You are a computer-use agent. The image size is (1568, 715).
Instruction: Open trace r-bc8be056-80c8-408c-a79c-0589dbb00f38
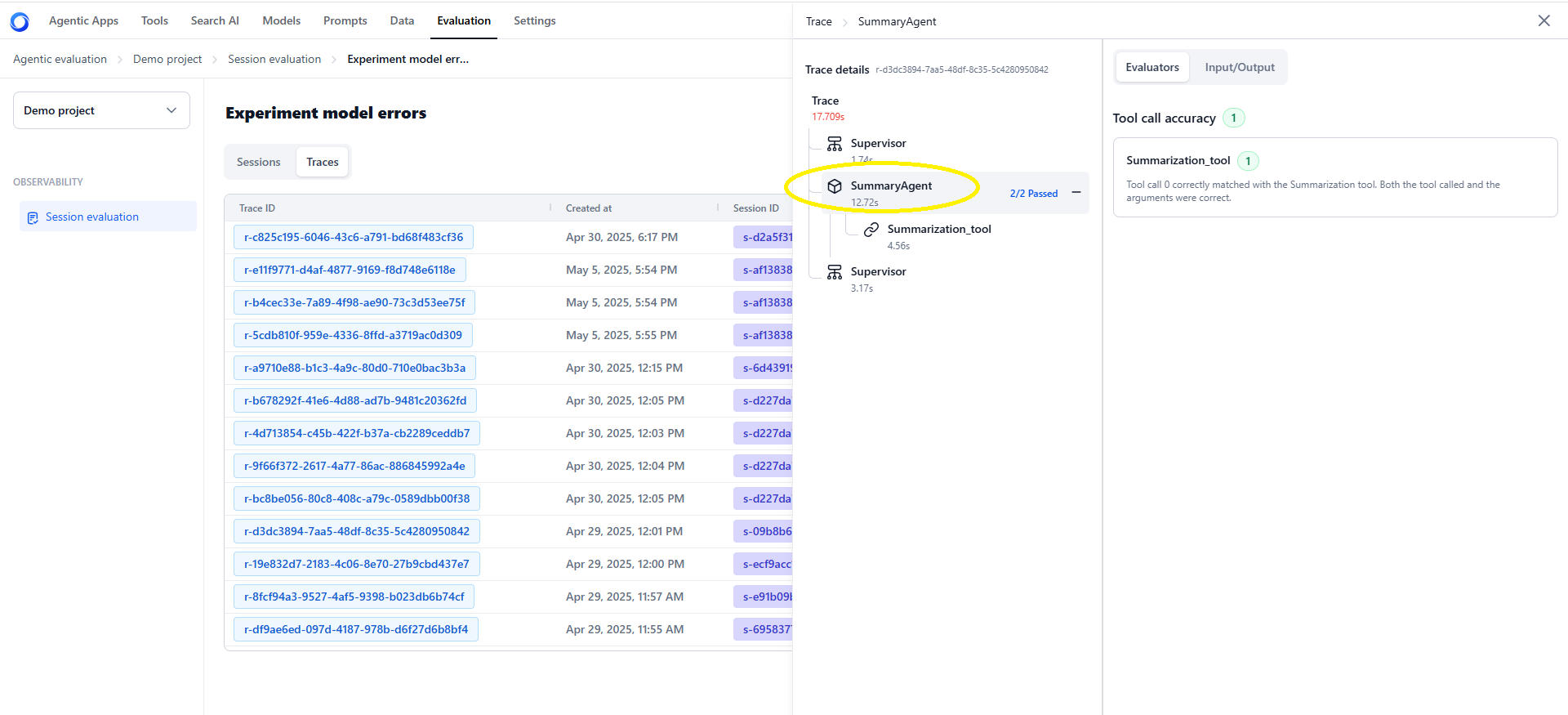(357, 498)
